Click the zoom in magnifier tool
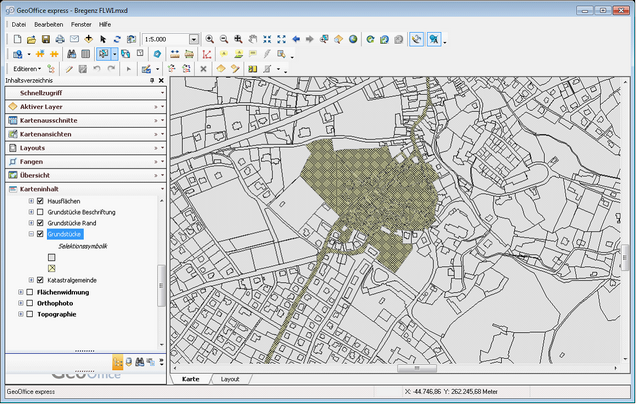Screen dimensions: 636x404 (x=210, y=39)
